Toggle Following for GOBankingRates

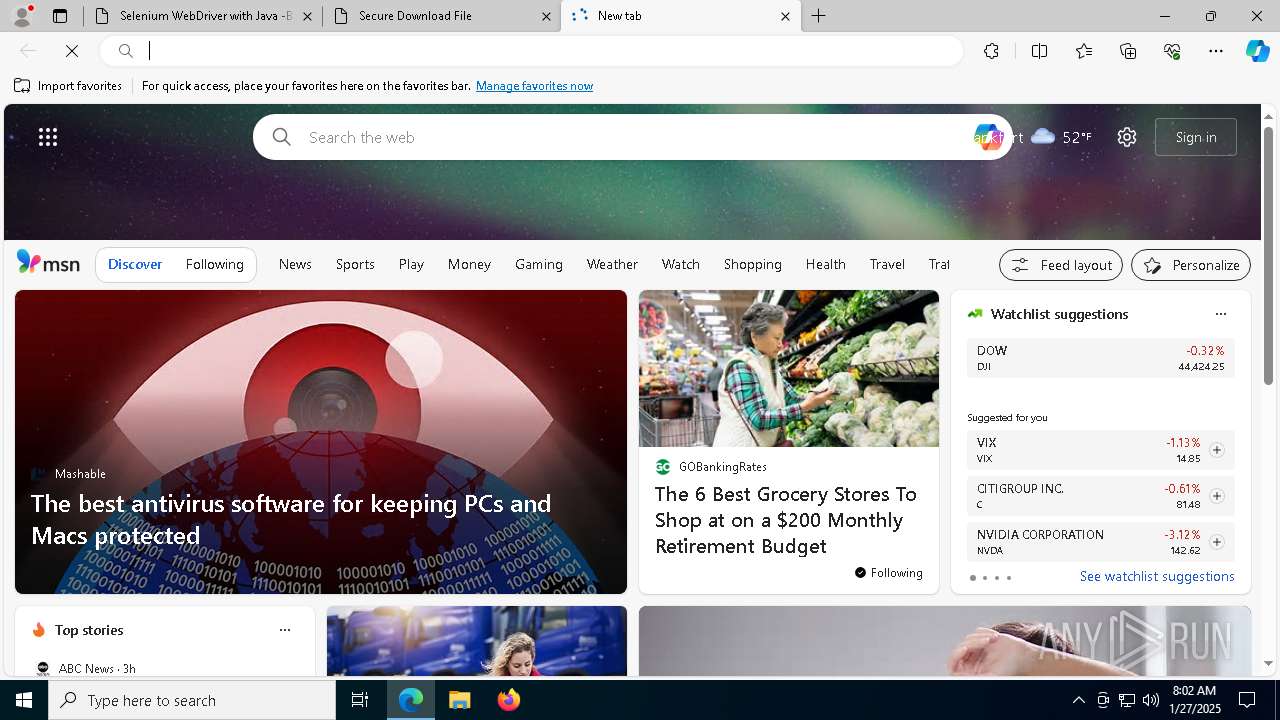(888, 573)
